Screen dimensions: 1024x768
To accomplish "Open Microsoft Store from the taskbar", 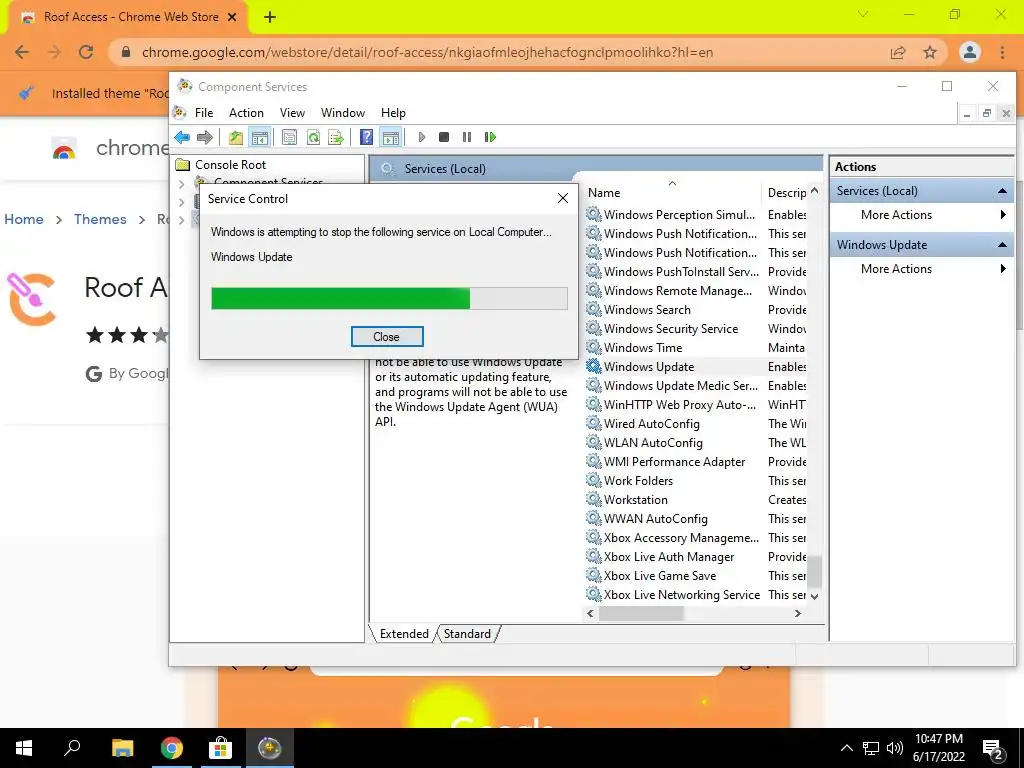I will 221,748.
